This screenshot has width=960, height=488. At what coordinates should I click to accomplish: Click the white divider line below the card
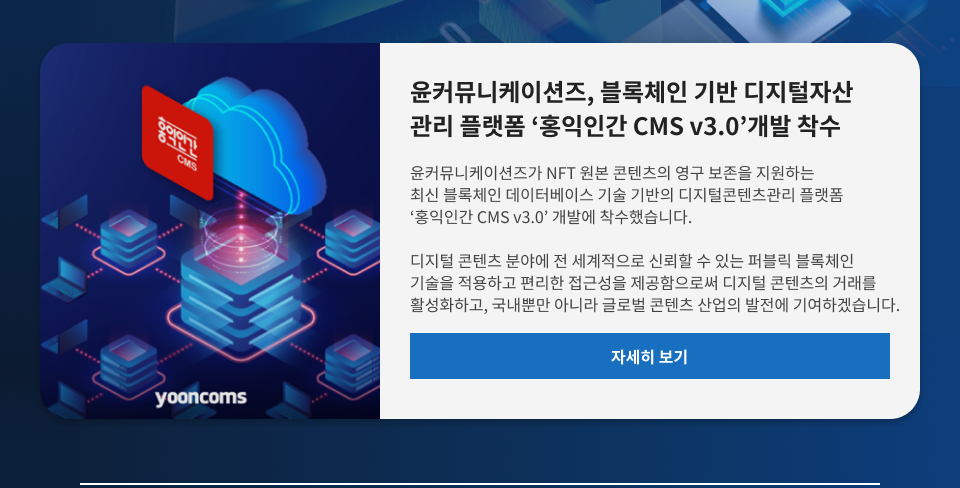(x=480, y=484)
